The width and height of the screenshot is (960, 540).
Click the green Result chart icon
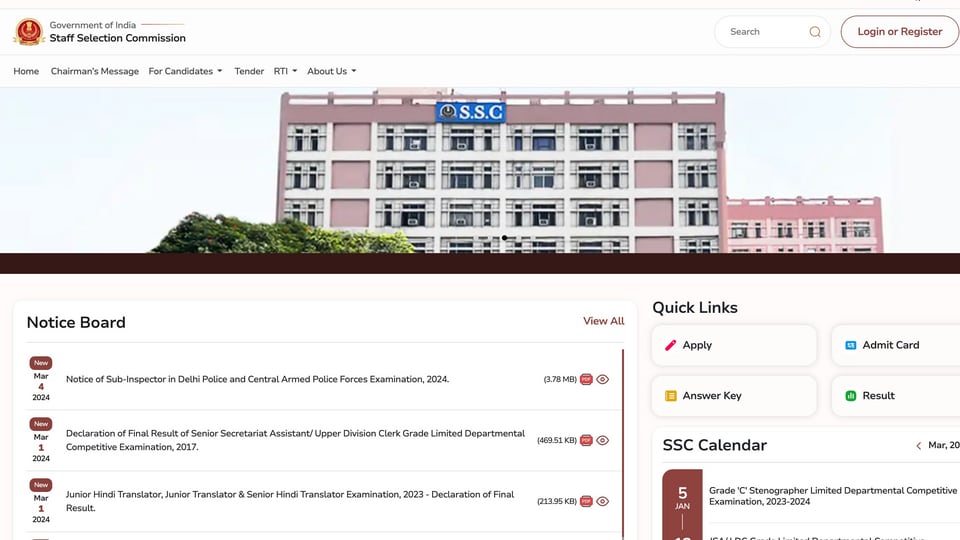click(x=850, y=396)
